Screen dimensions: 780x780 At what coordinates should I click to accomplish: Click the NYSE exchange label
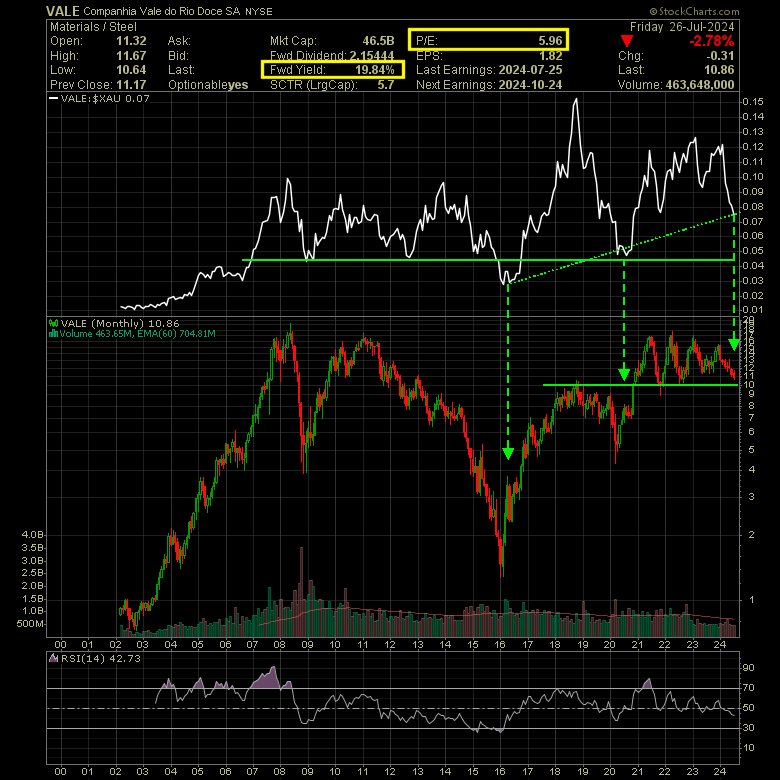(x=259, y=11)
